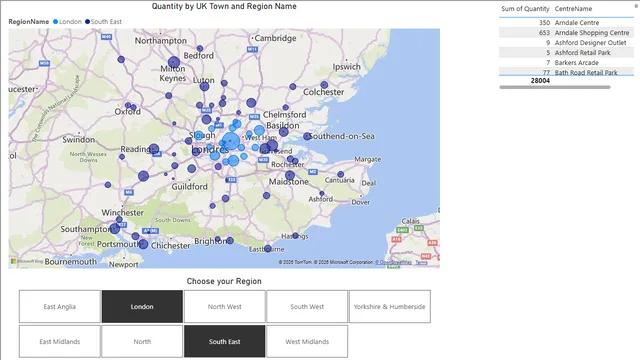Open the OpenStreetMap attribution link
Screen dimensions: 640x360
point(393,262)
